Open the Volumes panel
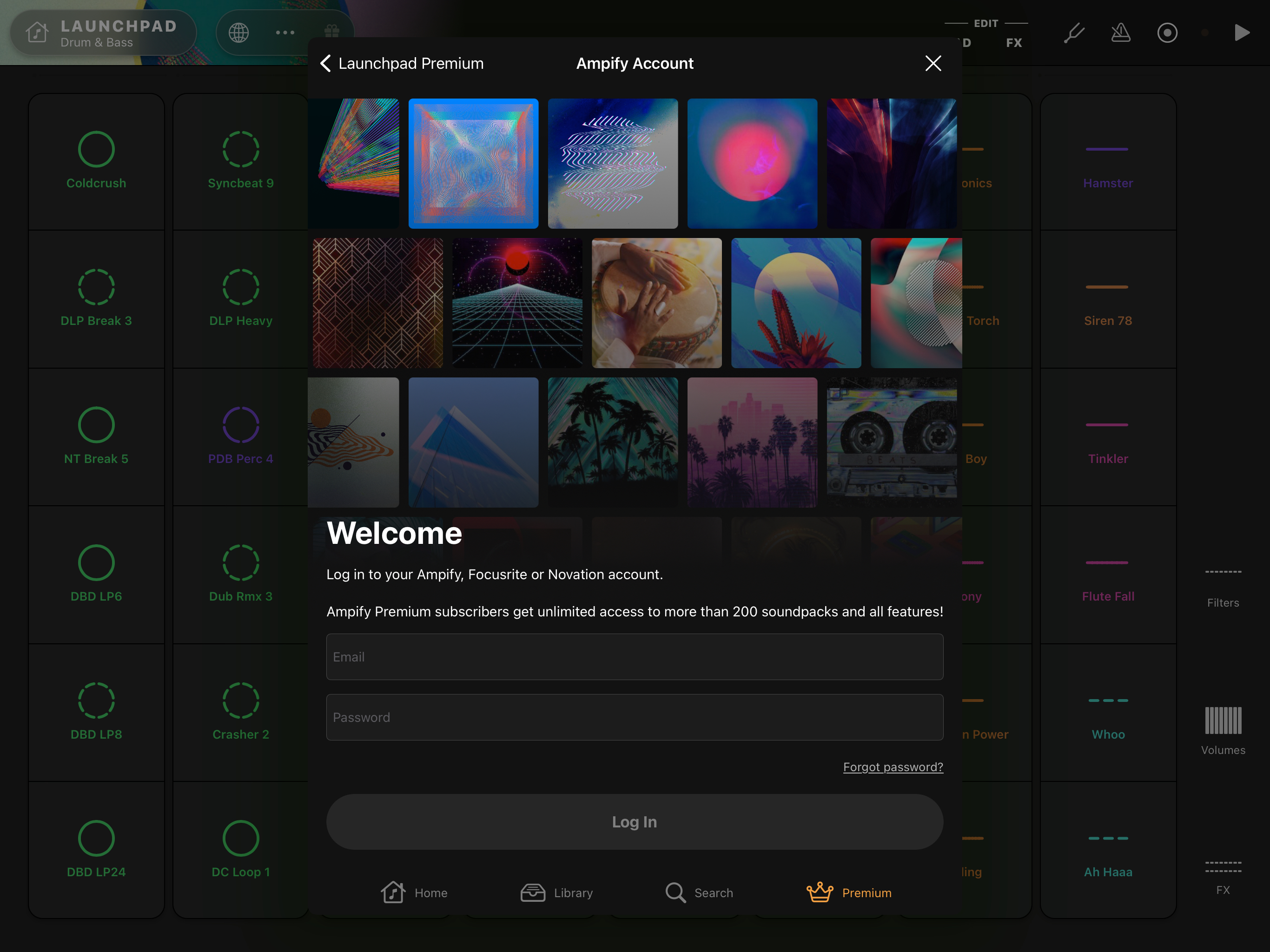This screenshot has height=952, width=1270. click(x=1223, y=731)
